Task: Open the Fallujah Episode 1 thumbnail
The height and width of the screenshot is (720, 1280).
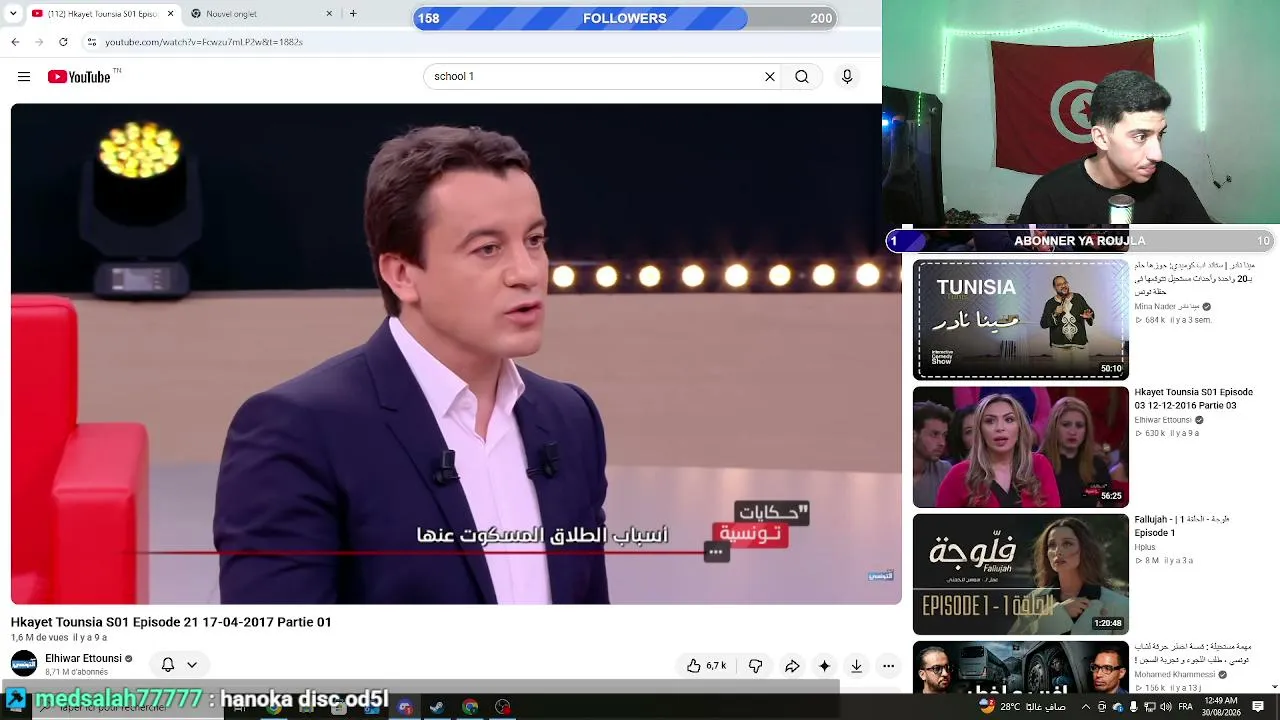Action: pyautogui.click(x=1021, y=574)
